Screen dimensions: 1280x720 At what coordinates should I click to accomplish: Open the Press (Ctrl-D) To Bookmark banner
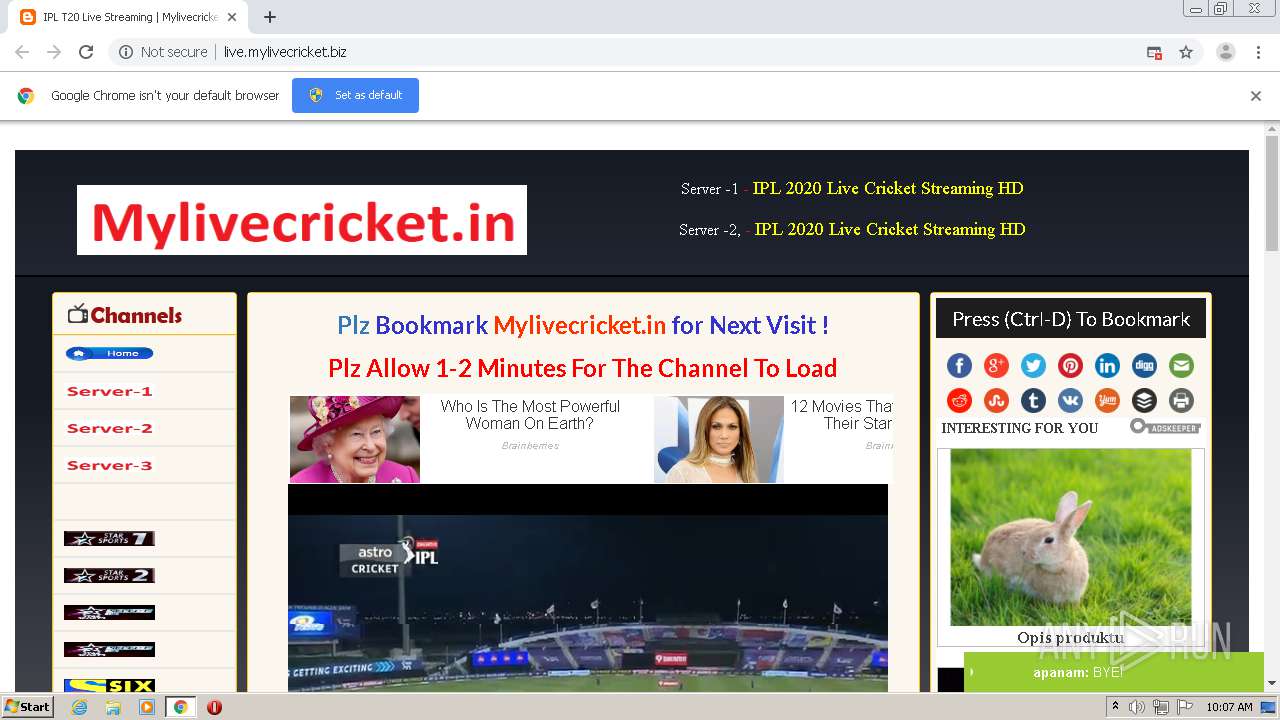coord(1071,319)
